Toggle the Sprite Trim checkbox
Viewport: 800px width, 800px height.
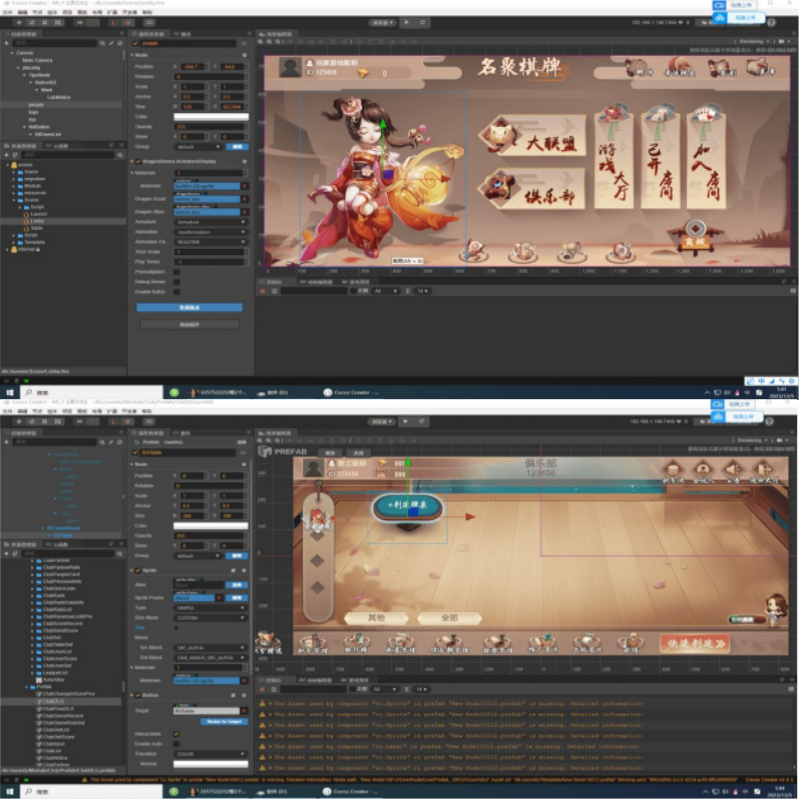click(x=177, y=628)
